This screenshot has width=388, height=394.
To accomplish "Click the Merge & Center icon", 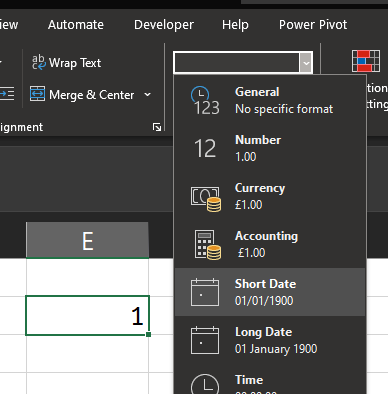I will 37,94.
